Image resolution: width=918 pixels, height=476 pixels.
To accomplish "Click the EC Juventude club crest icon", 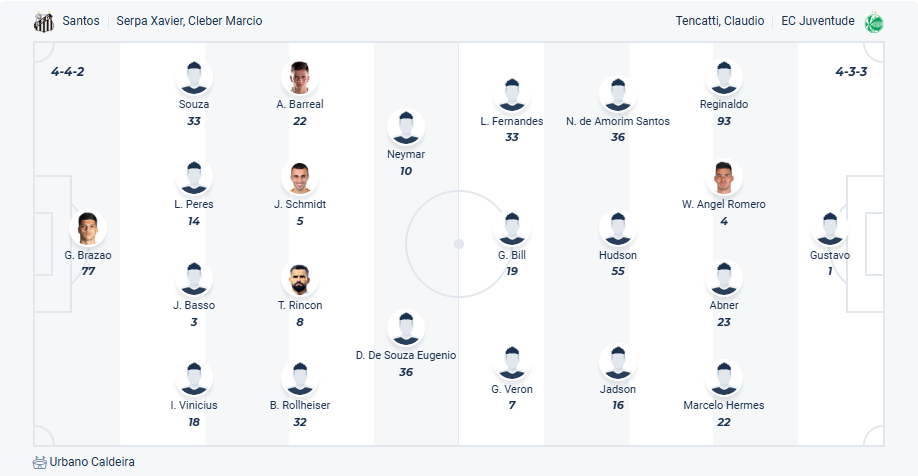I will point(874,21).
